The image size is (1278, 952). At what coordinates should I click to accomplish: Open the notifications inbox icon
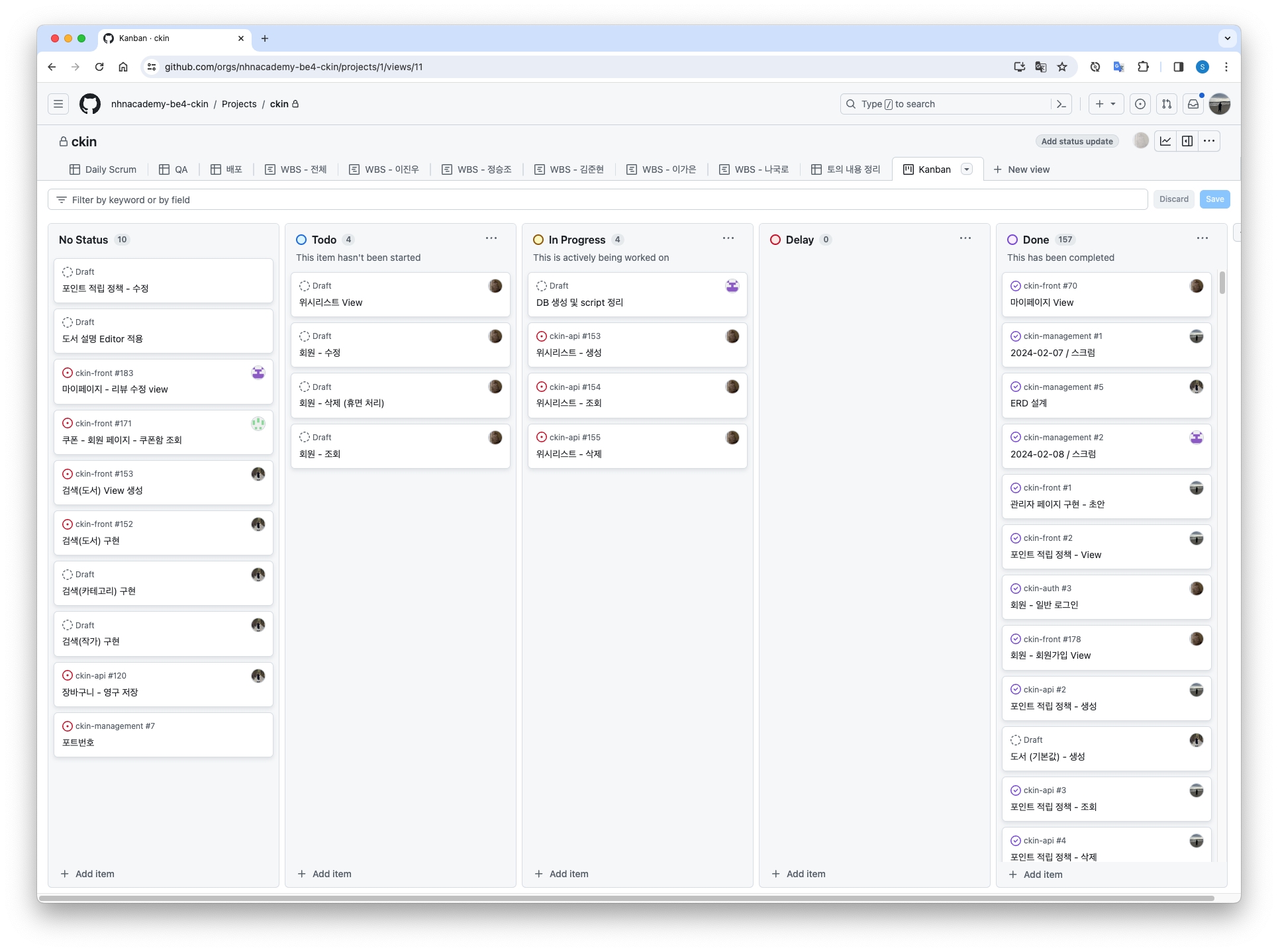pyautogui.click(x=1193, y=104)
